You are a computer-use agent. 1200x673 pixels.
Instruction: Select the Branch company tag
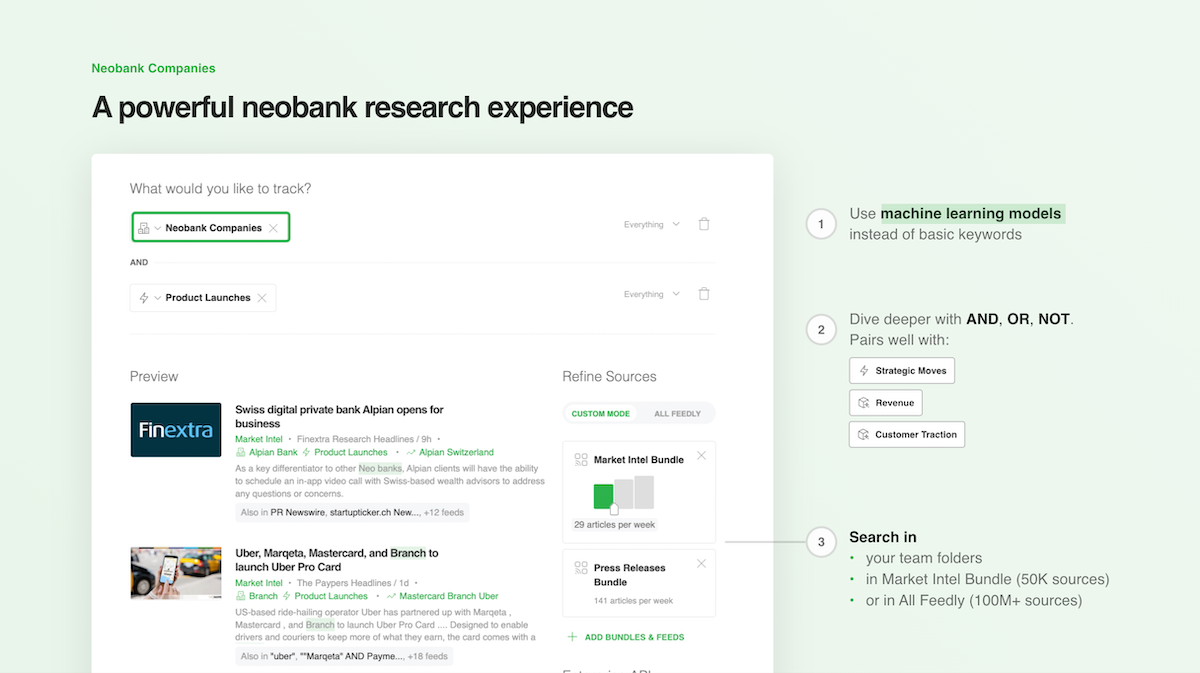click(x=263, y=597)
